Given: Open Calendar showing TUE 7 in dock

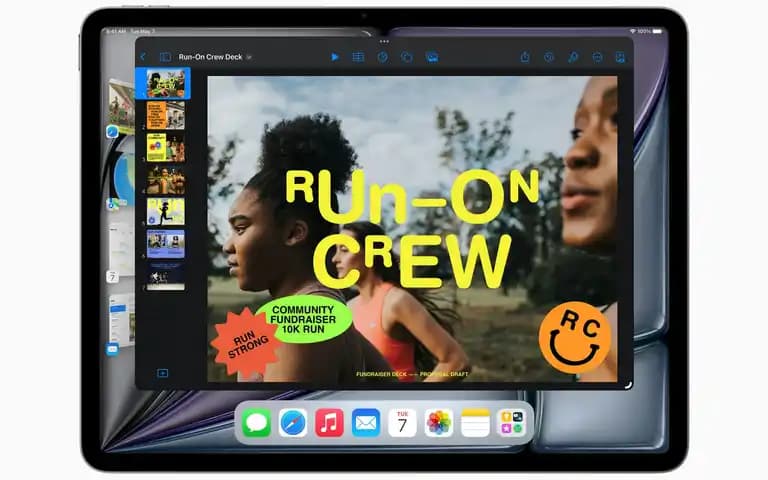Looking at the screenshot, I should point(402,423).
